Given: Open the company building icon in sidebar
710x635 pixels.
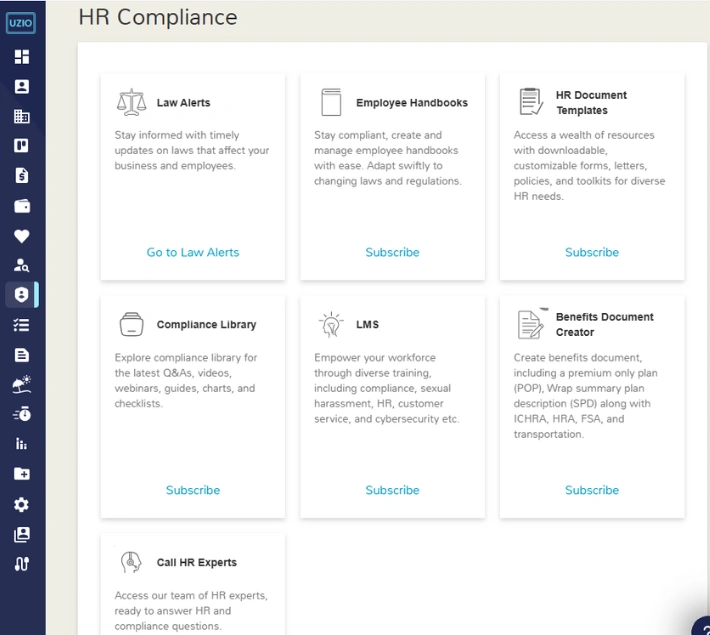Looking at the screenshot, I should pos(21,116).
